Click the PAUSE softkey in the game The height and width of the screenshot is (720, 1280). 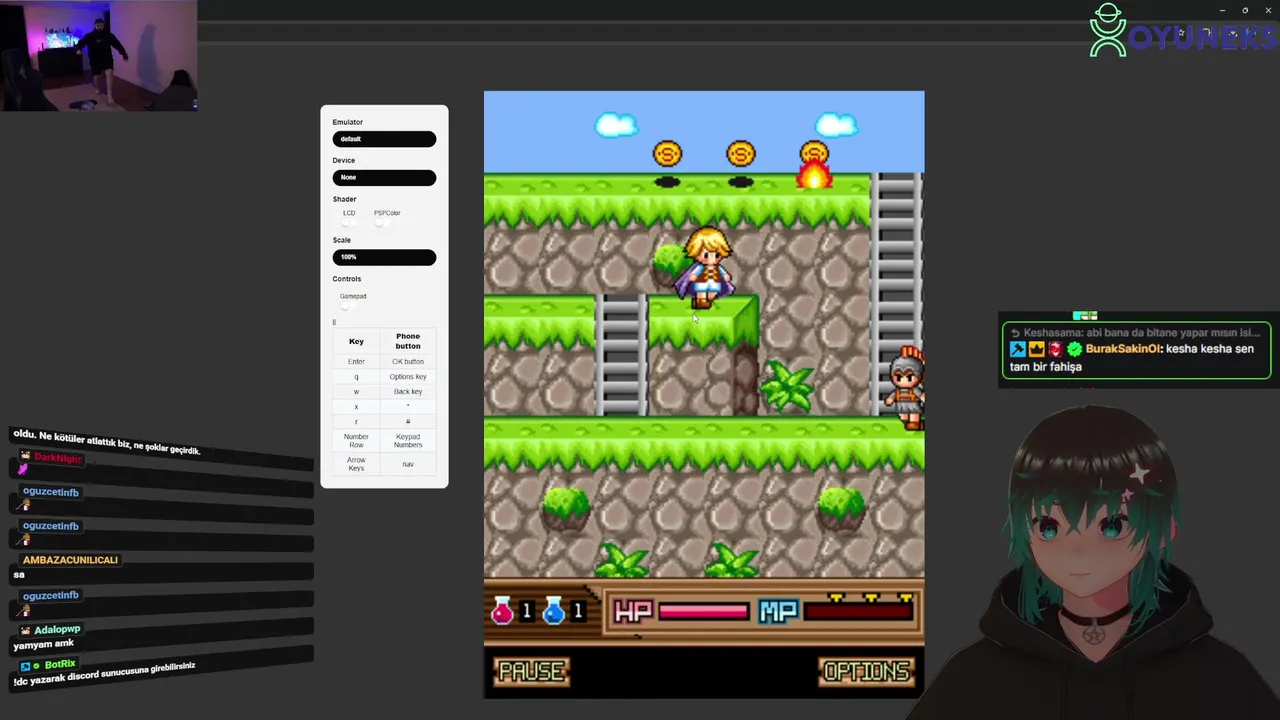click(x=532, y=671)
